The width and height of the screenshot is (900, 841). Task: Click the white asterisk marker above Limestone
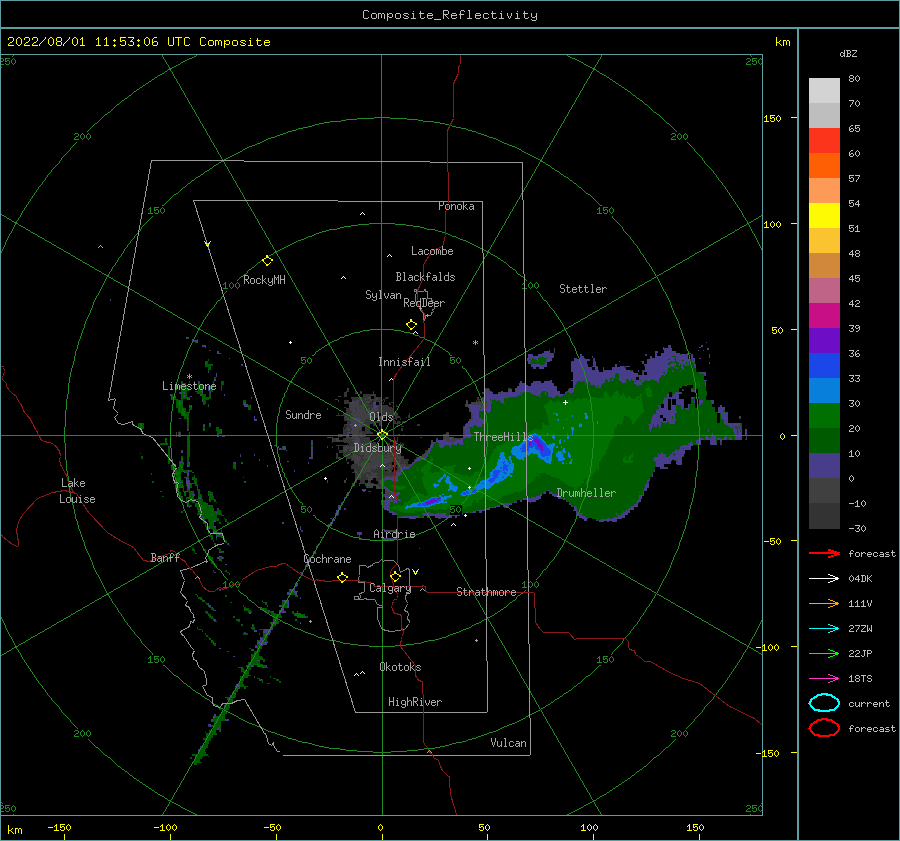189,377
